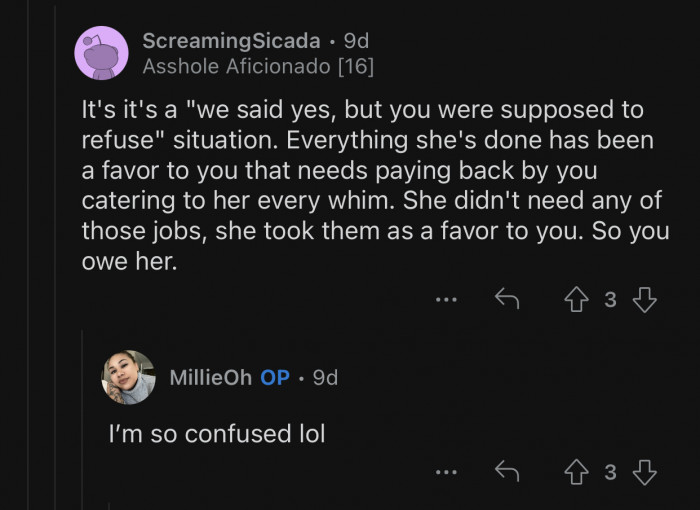Click the vote score on MillieOh's reply
700x510 pixels.
[x=611, y=473]
